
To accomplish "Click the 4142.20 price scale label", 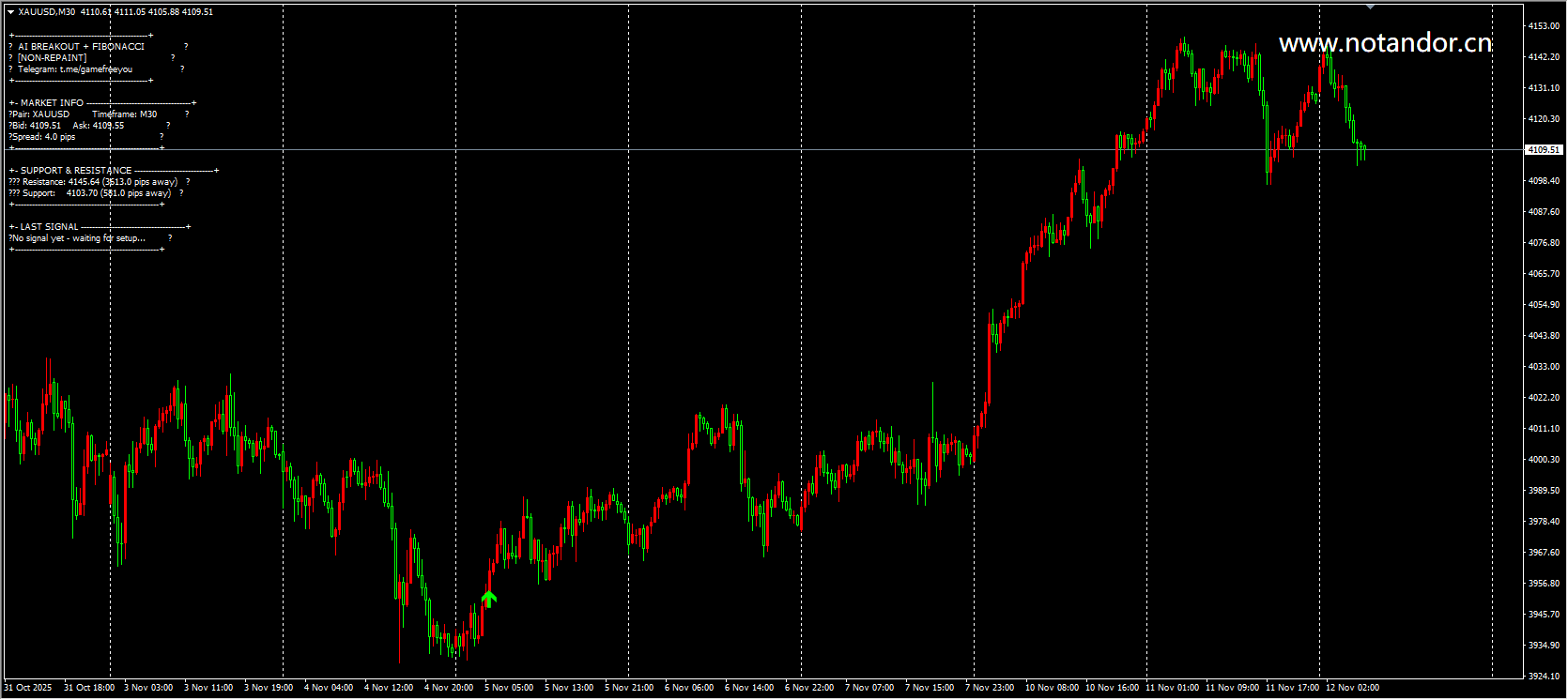I will 1544,57.
